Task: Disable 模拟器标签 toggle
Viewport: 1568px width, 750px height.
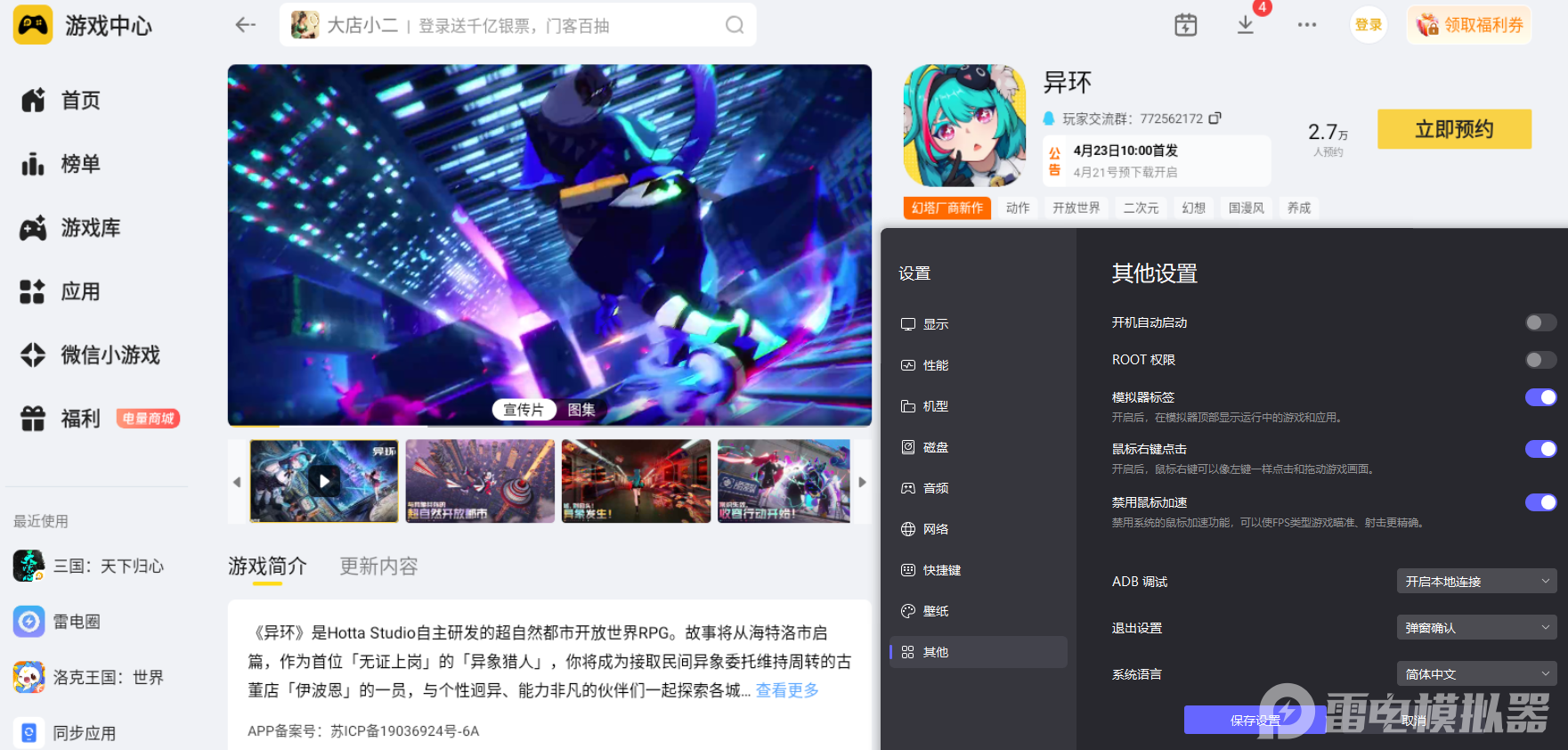Action: [1540, 397]
